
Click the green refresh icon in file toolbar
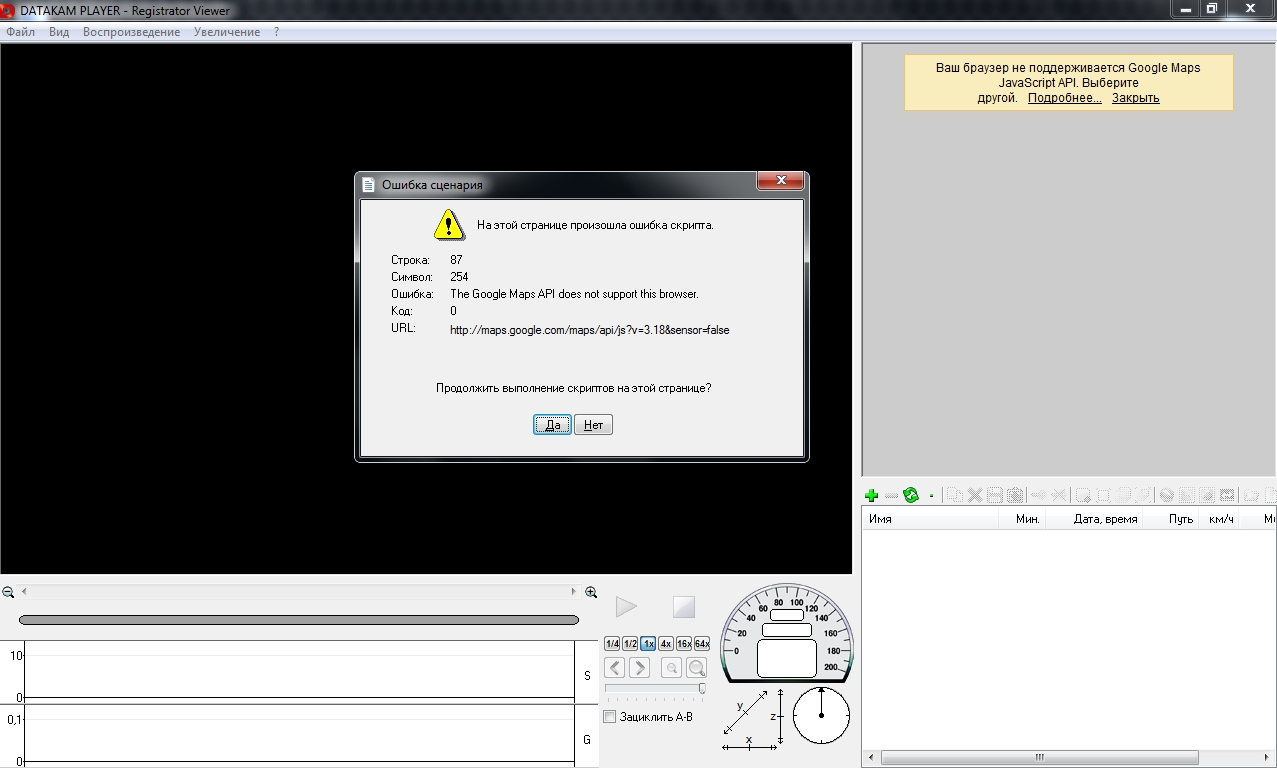pyautogui.click(x=910, y=495)
